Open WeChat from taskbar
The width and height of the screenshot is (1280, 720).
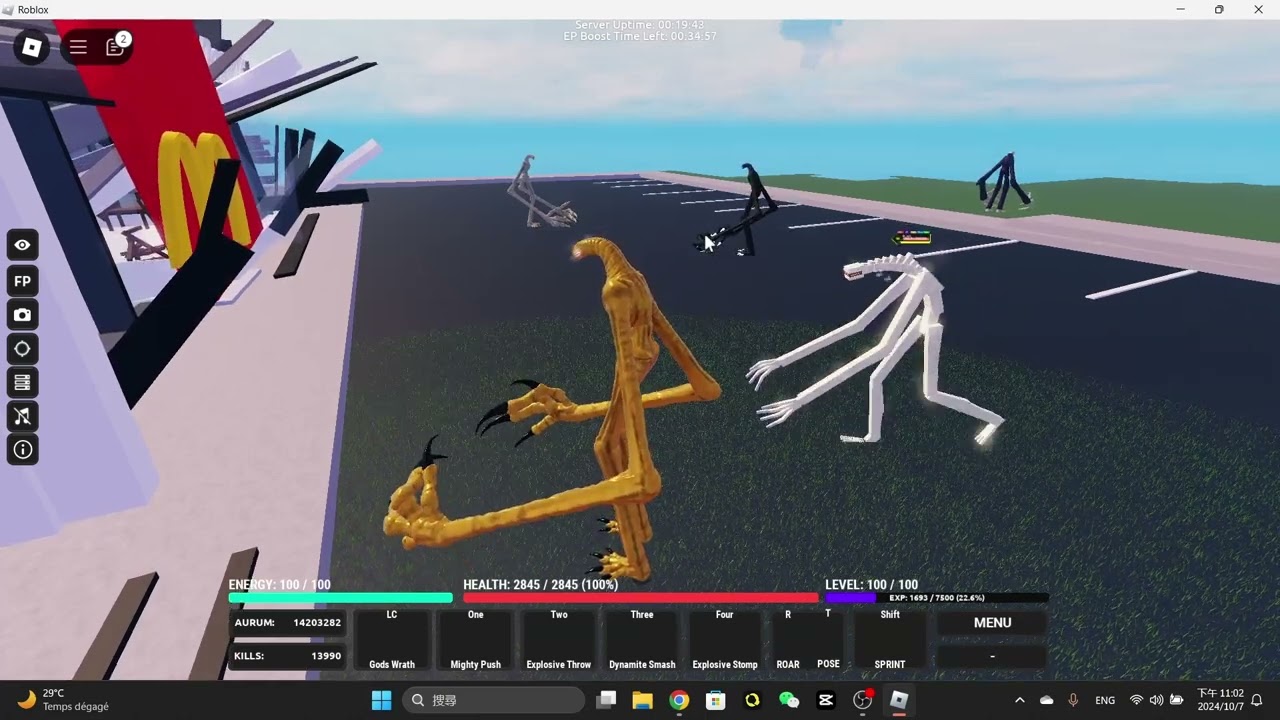pos(789,700)
